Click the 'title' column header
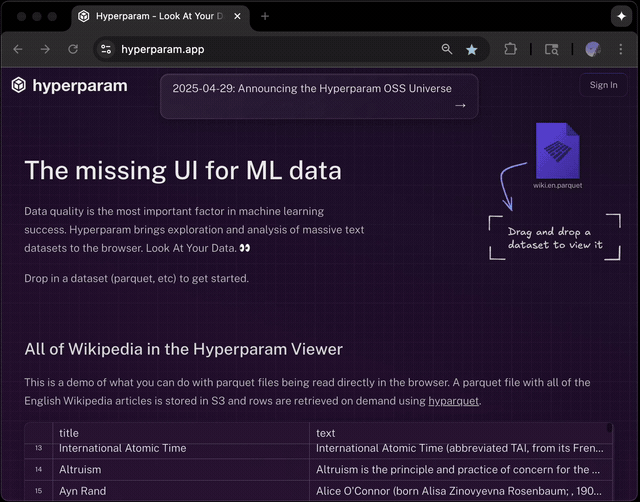Screen dimensions: 640x502 [181, 433]
